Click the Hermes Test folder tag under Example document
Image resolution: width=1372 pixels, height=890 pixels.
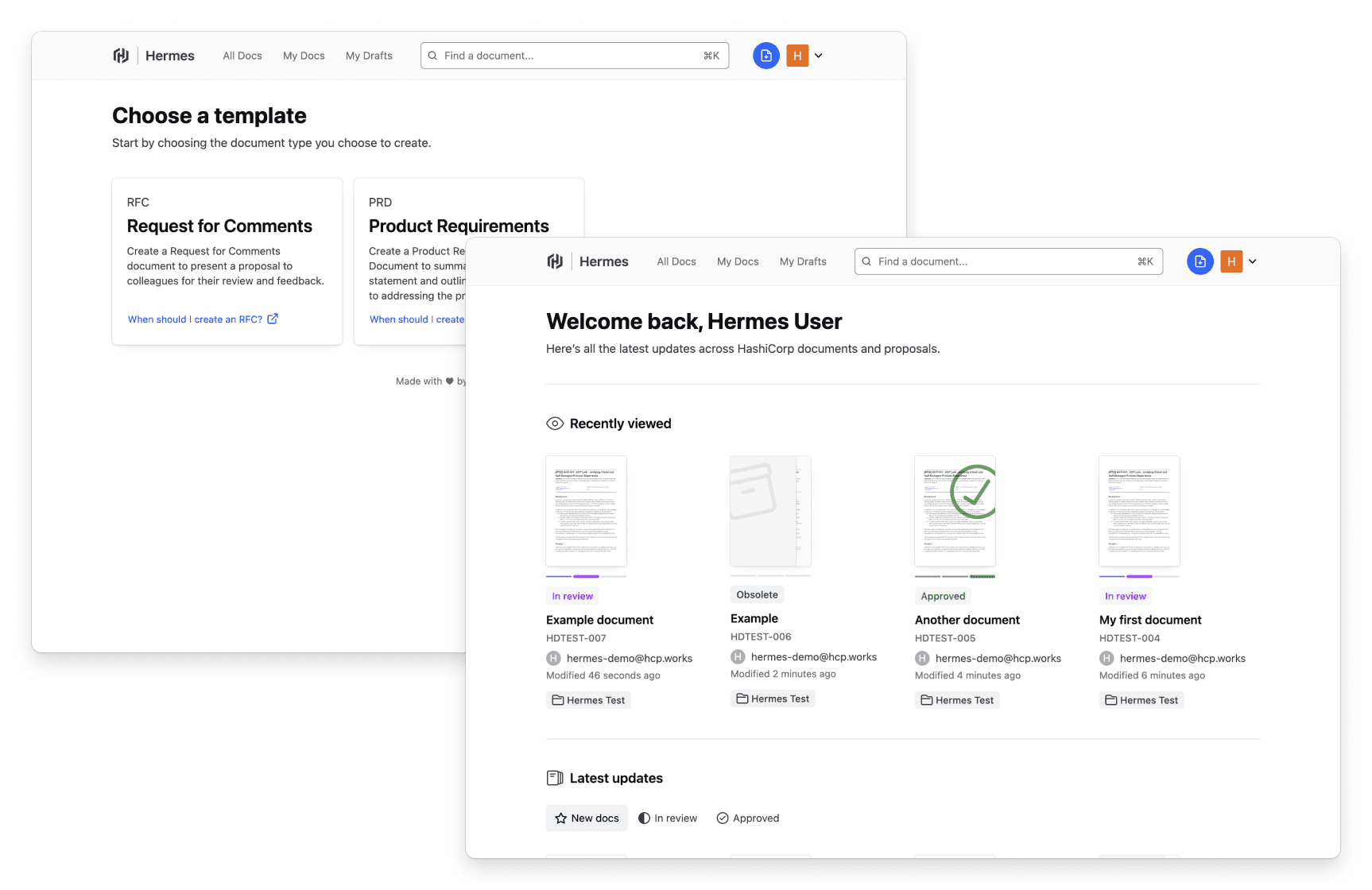(588, 700)
